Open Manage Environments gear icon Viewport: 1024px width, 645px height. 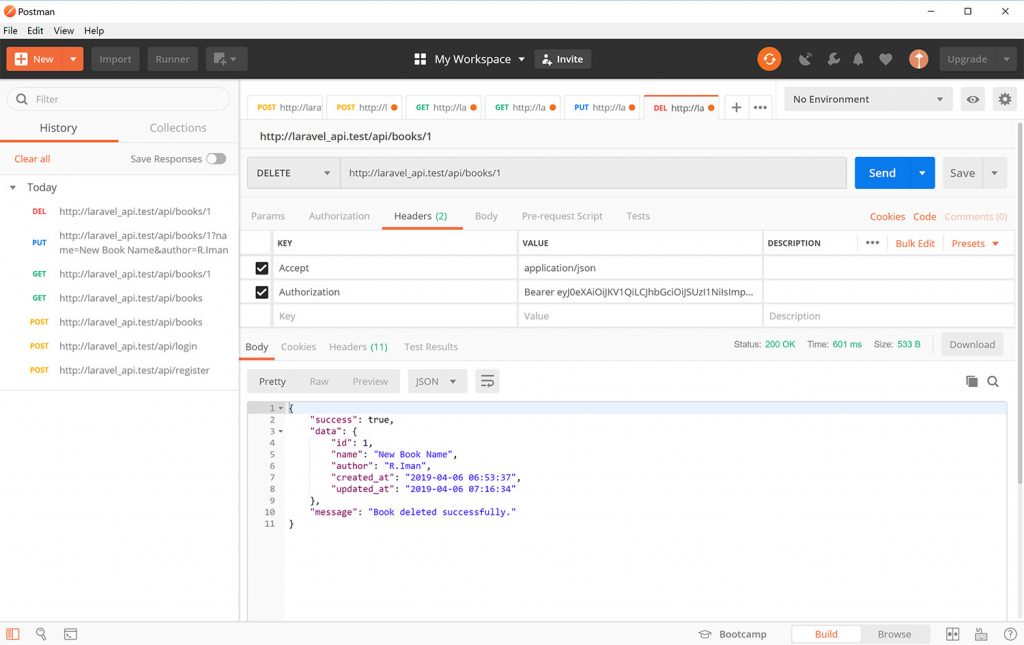(1004, 99)
